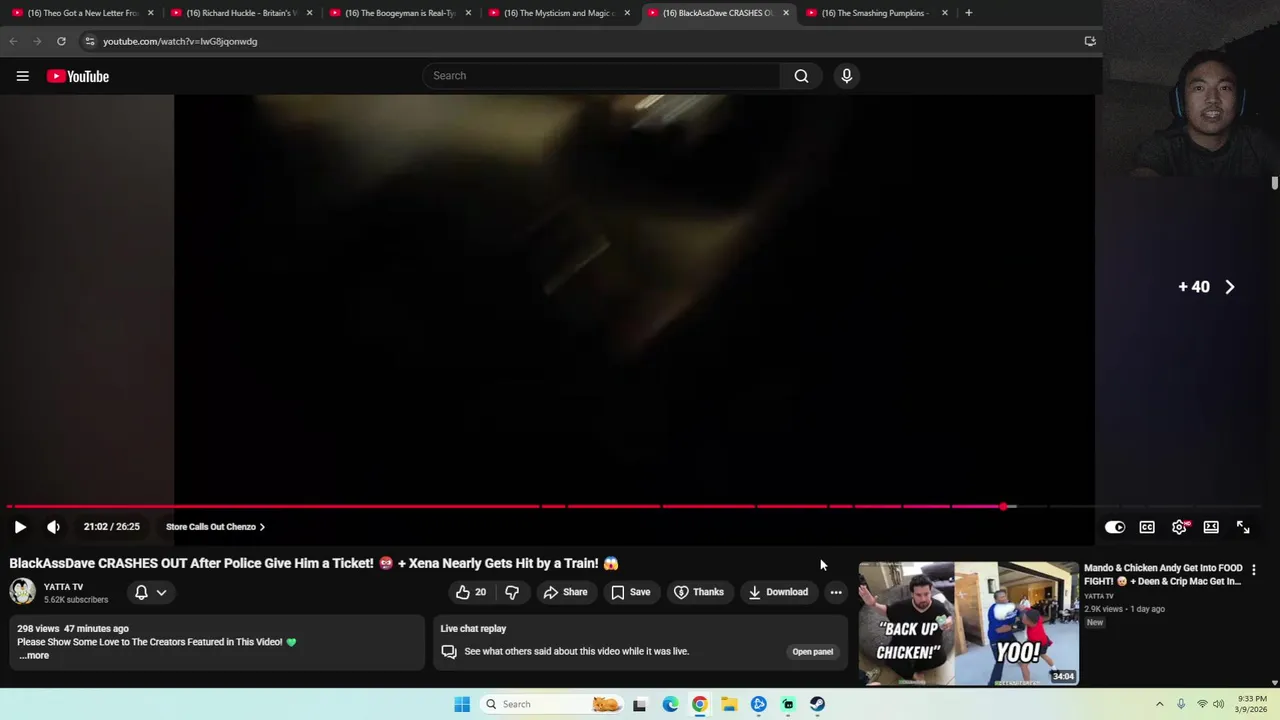The width and height of the screenshot is (1280, 720).
Task: Download the video
Action: point(778,592)
